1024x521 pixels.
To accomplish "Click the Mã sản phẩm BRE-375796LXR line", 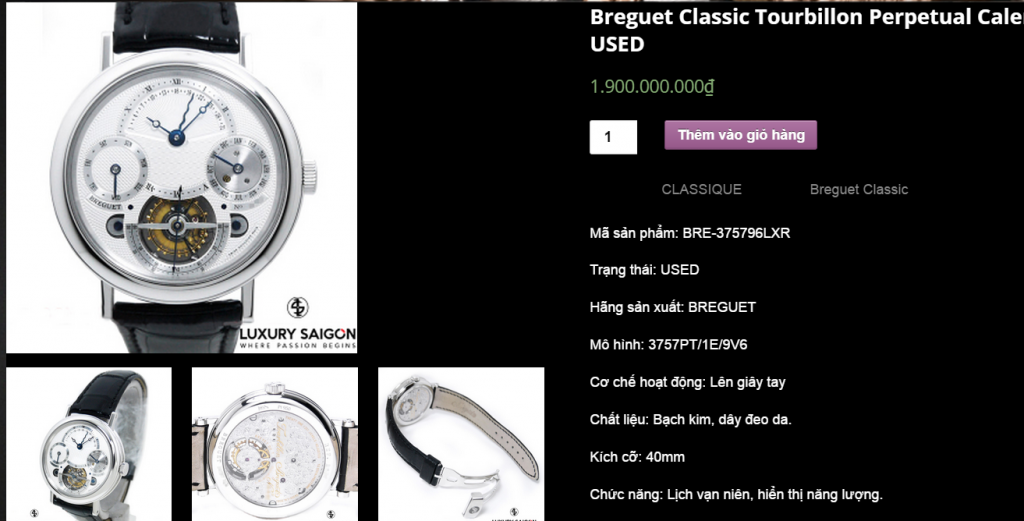I will 690,233.
